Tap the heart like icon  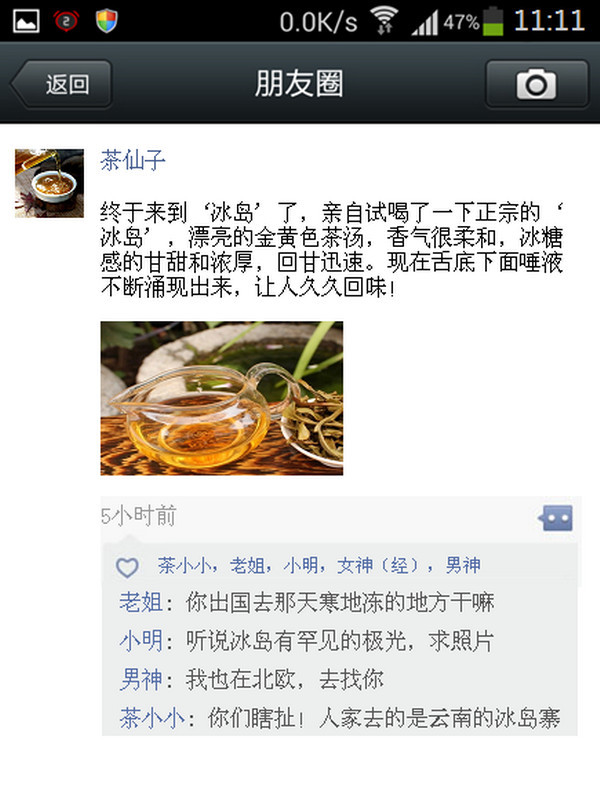(x=127, y=567)
